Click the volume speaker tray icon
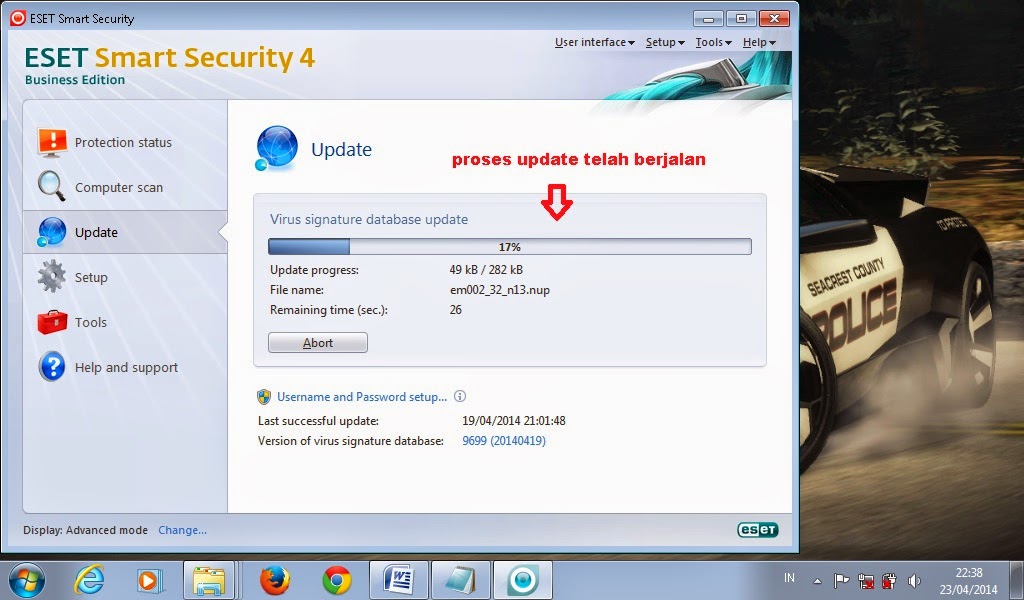The image size is (1024, 600). pos(914,580)
